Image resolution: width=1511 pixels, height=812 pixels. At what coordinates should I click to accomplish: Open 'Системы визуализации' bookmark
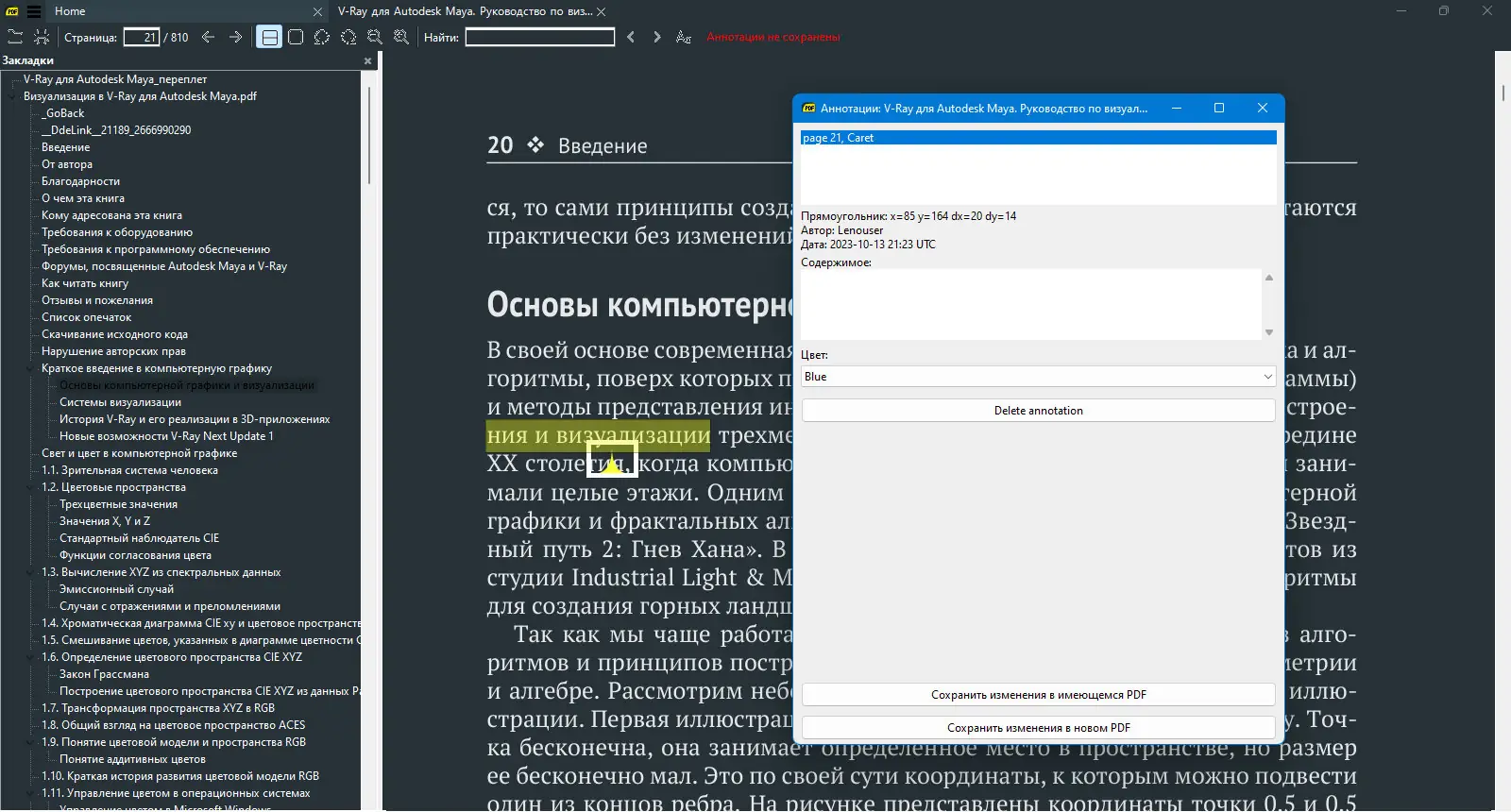[x=121, y=402]
